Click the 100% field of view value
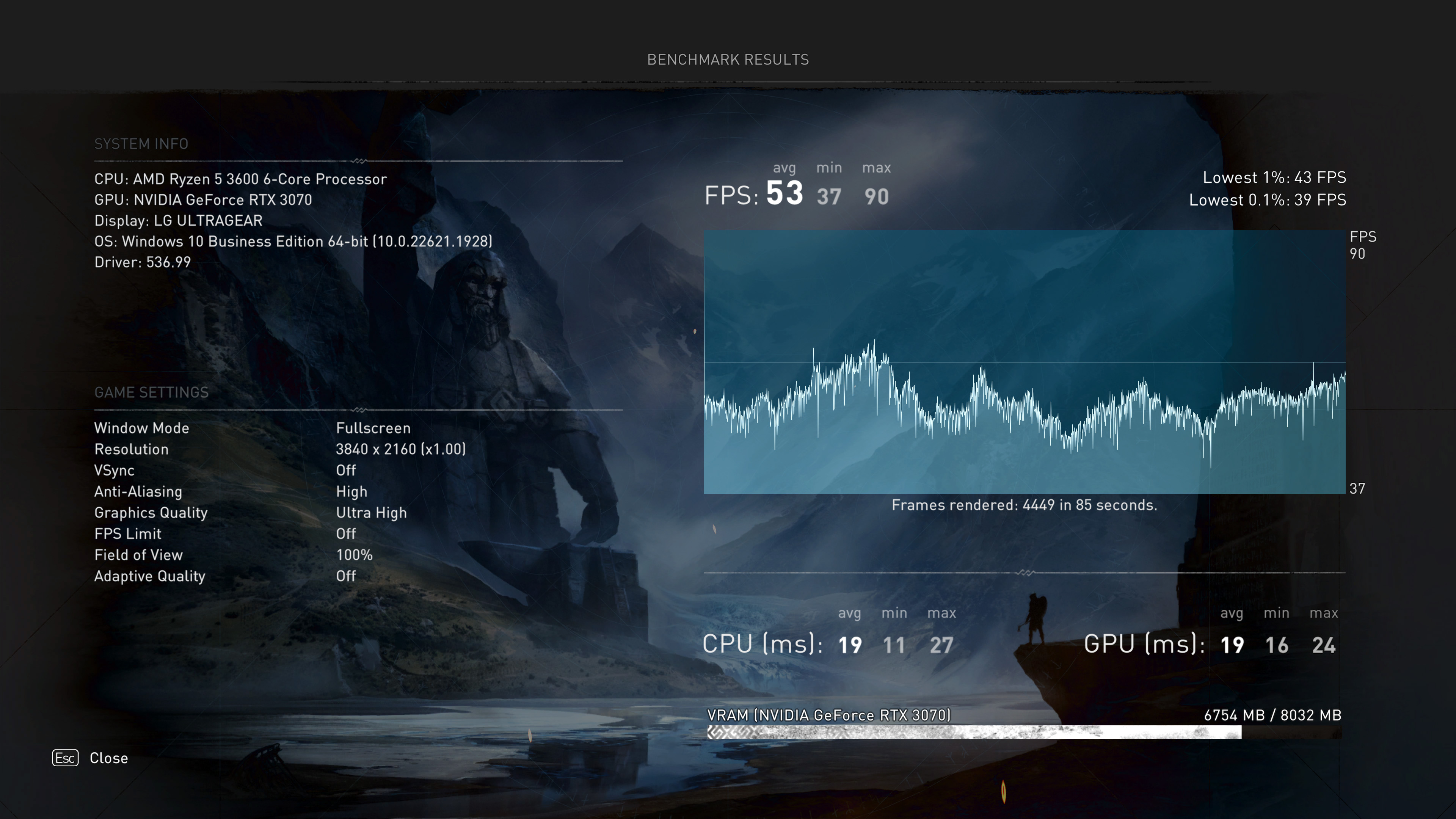The height and width of the screenshot is (819, 1456). pos(355,555)
